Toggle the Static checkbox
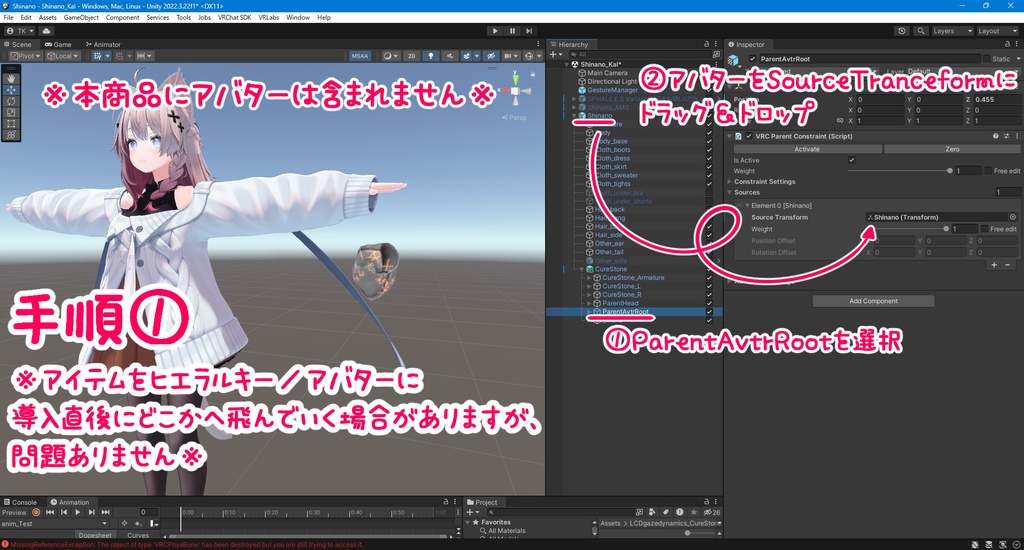Screen dimensions: 1024x550 tap(987, 59)
